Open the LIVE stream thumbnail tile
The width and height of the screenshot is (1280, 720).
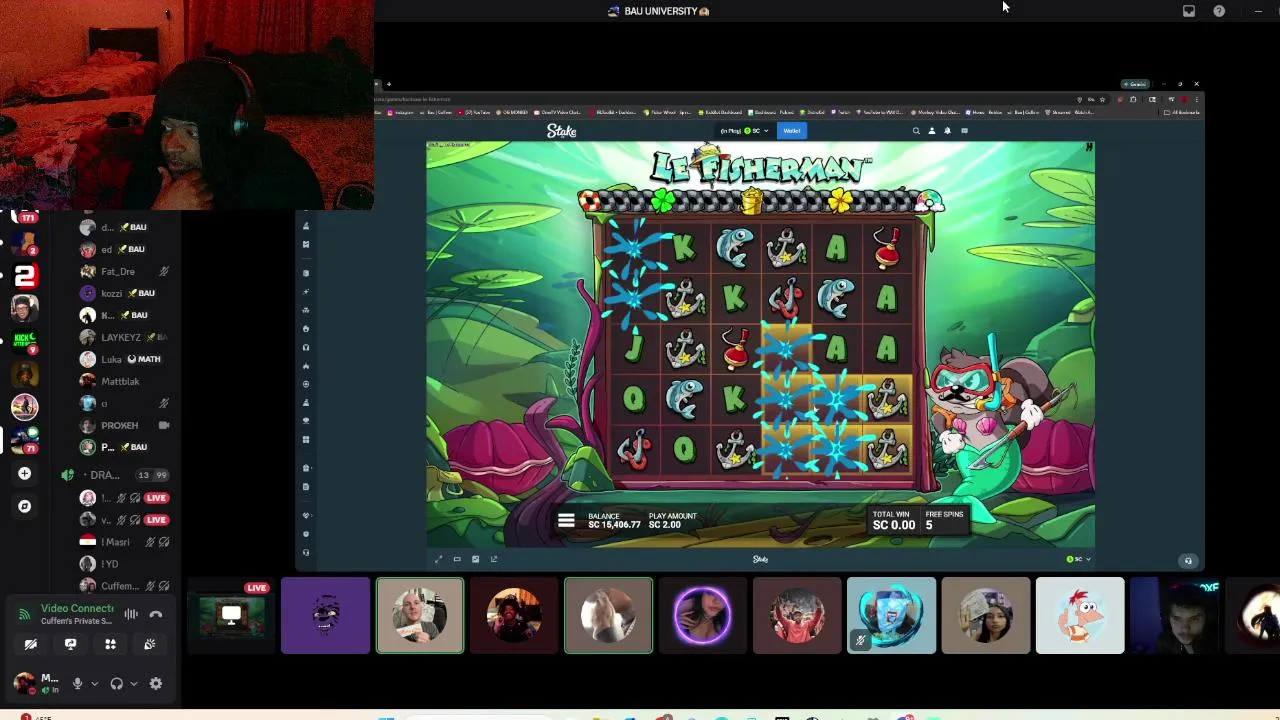coord(231,615)
